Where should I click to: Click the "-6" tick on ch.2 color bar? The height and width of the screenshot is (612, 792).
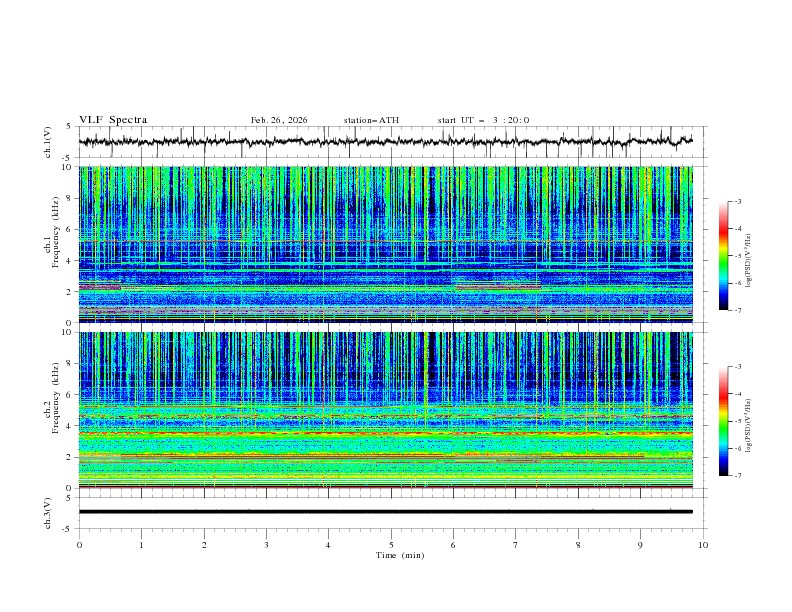pyautogui.click(x=737, y=448)
